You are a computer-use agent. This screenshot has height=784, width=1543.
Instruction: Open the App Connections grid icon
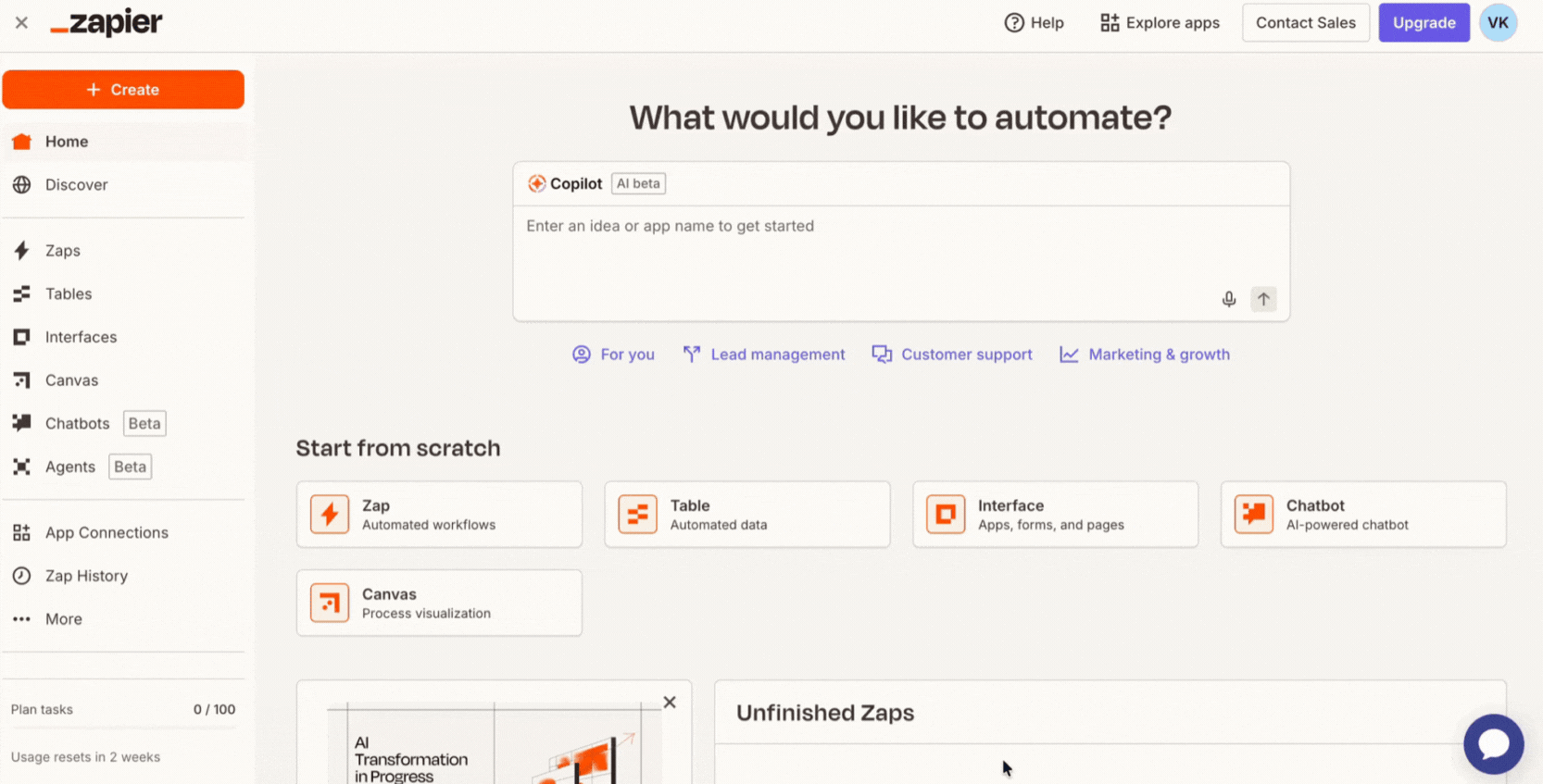tap(22, 533)
